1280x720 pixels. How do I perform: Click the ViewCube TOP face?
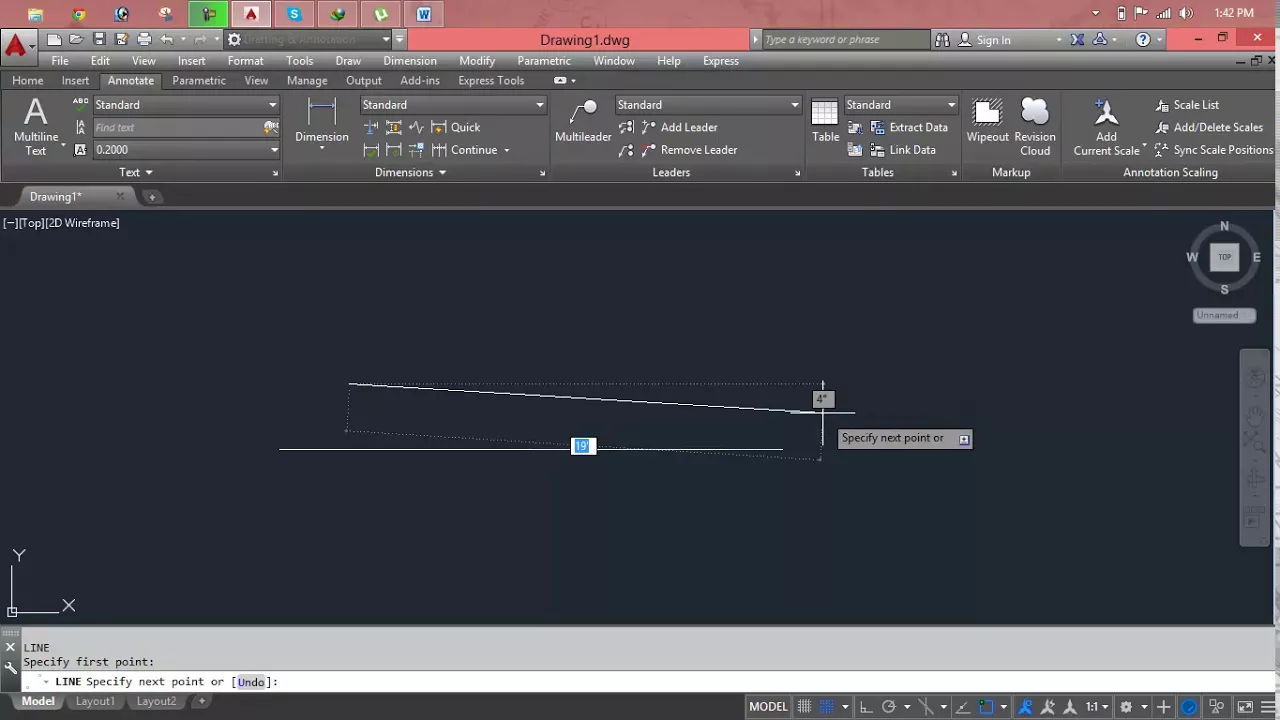coord(1224,257)
